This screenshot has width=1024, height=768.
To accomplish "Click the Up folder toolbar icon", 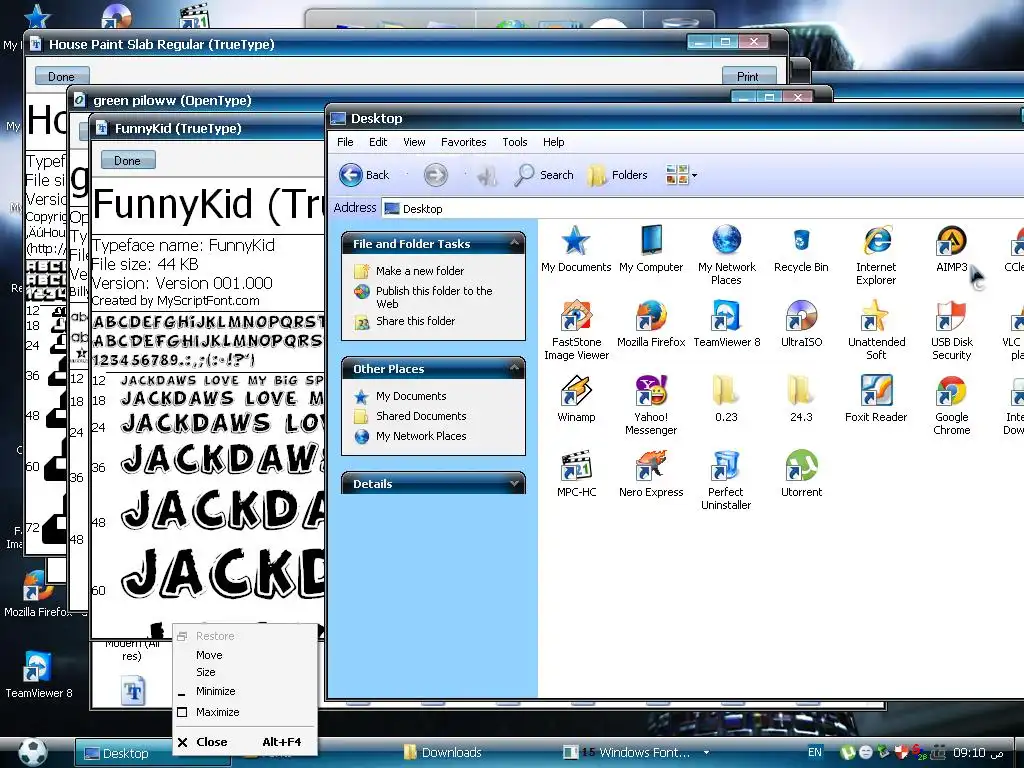I will 487,175.
